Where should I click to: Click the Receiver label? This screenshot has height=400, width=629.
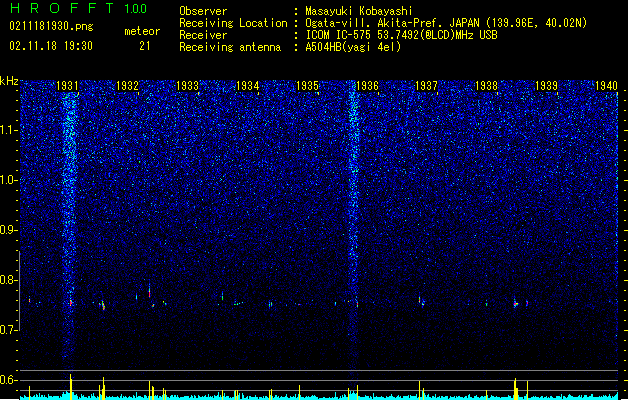tap(203, 35)
